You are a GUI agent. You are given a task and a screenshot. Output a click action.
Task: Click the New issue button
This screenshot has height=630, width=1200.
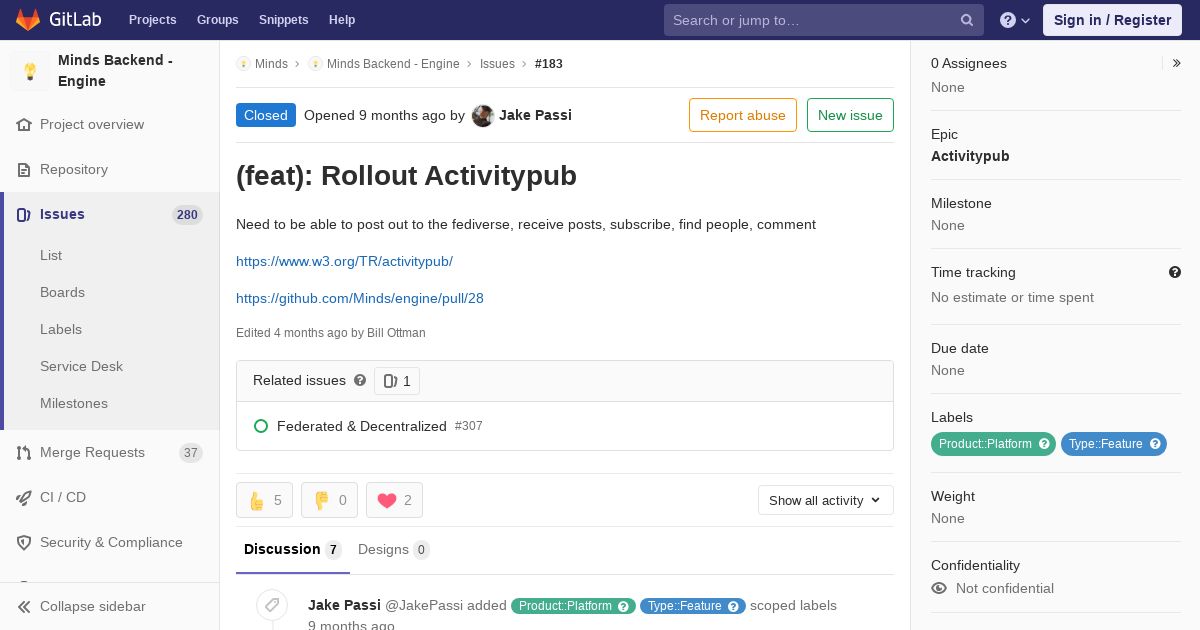[x=850, y=115]
